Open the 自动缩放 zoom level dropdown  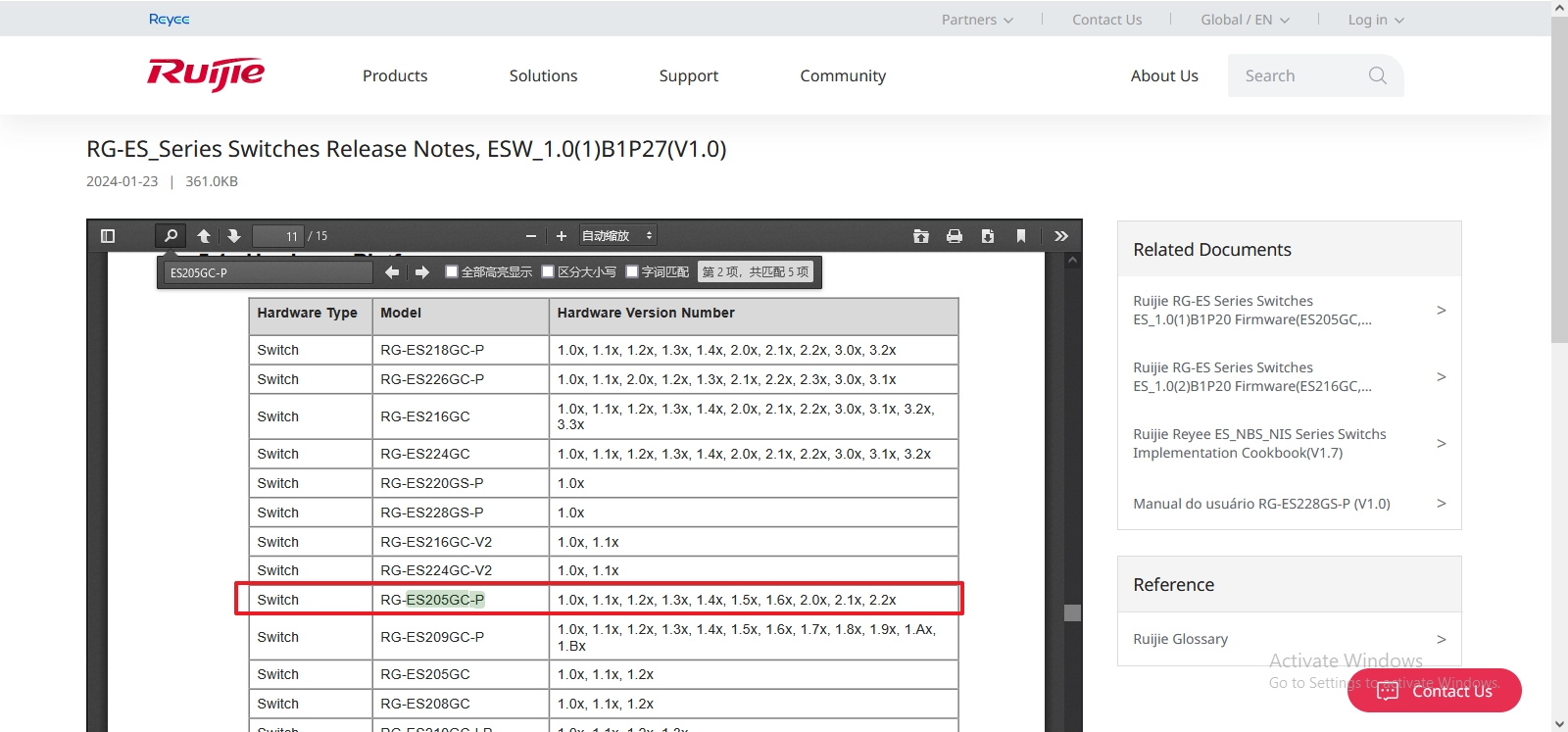coord(617,236)
